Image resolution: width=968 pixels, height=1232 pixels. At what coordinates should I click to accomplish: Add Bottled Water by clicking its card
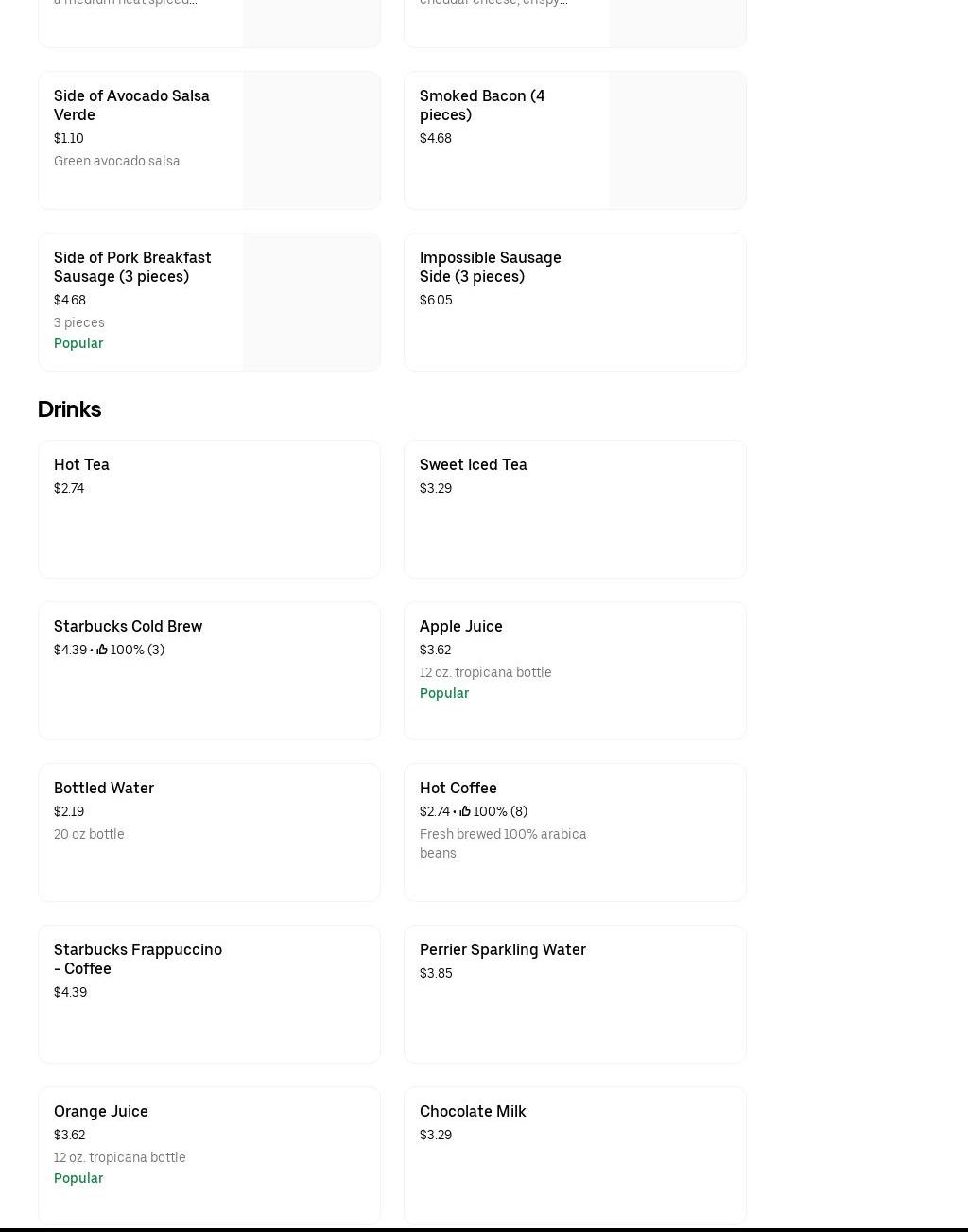click(x=208, y=832)
